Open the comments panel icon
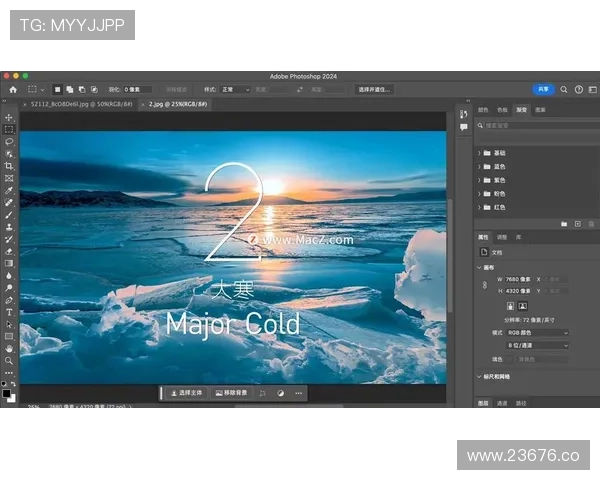This screenshot has height=480, width=600. (463, 127)
